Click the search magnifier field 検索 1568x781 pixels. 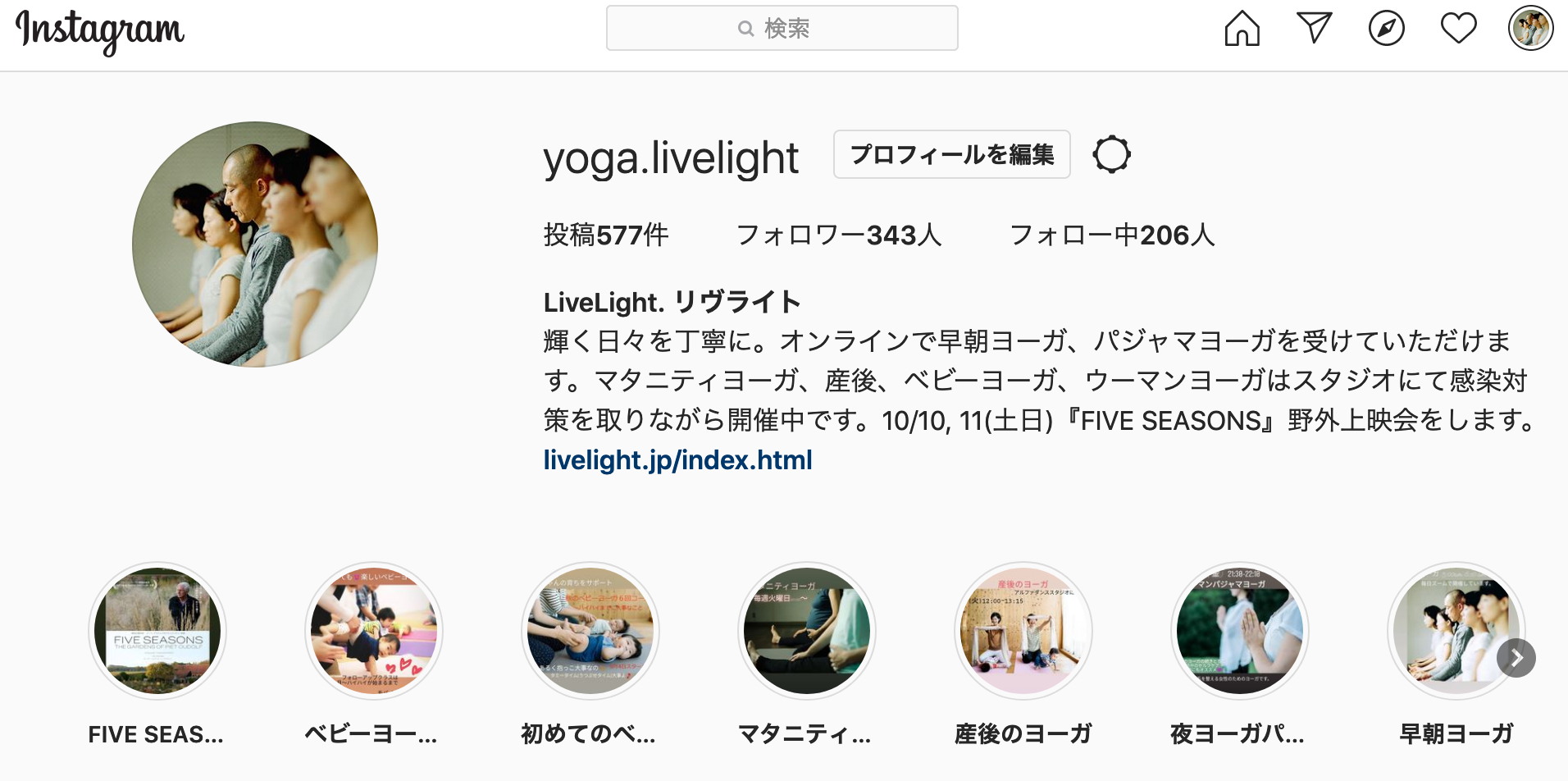782,28
